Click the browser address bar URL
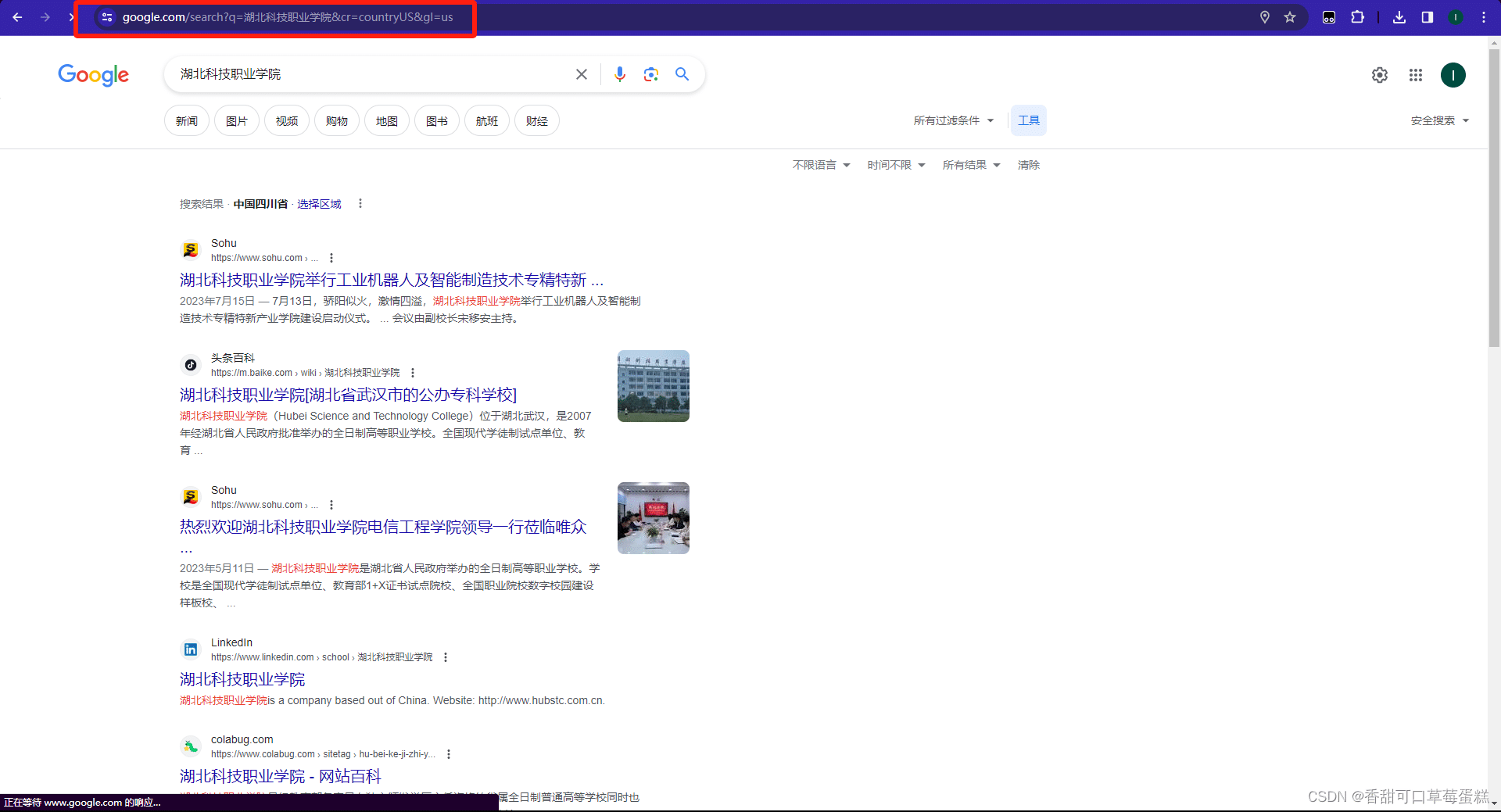Viewport: 1501px width, 812px height. coord(288,17)
